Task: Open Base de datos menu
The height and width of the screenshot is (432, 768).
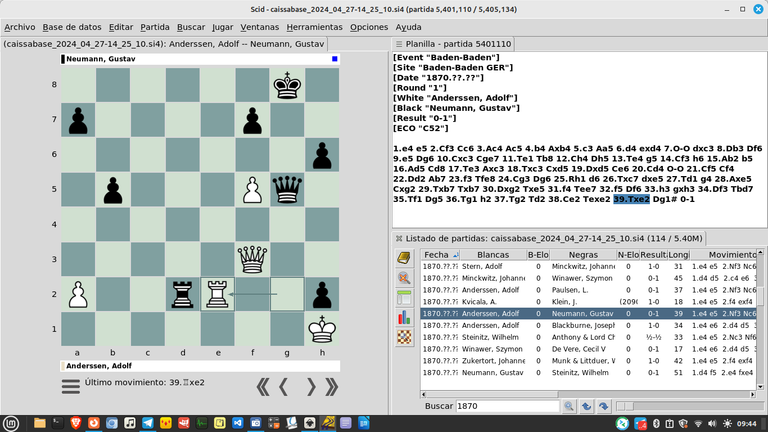Action: coord(72,27)
